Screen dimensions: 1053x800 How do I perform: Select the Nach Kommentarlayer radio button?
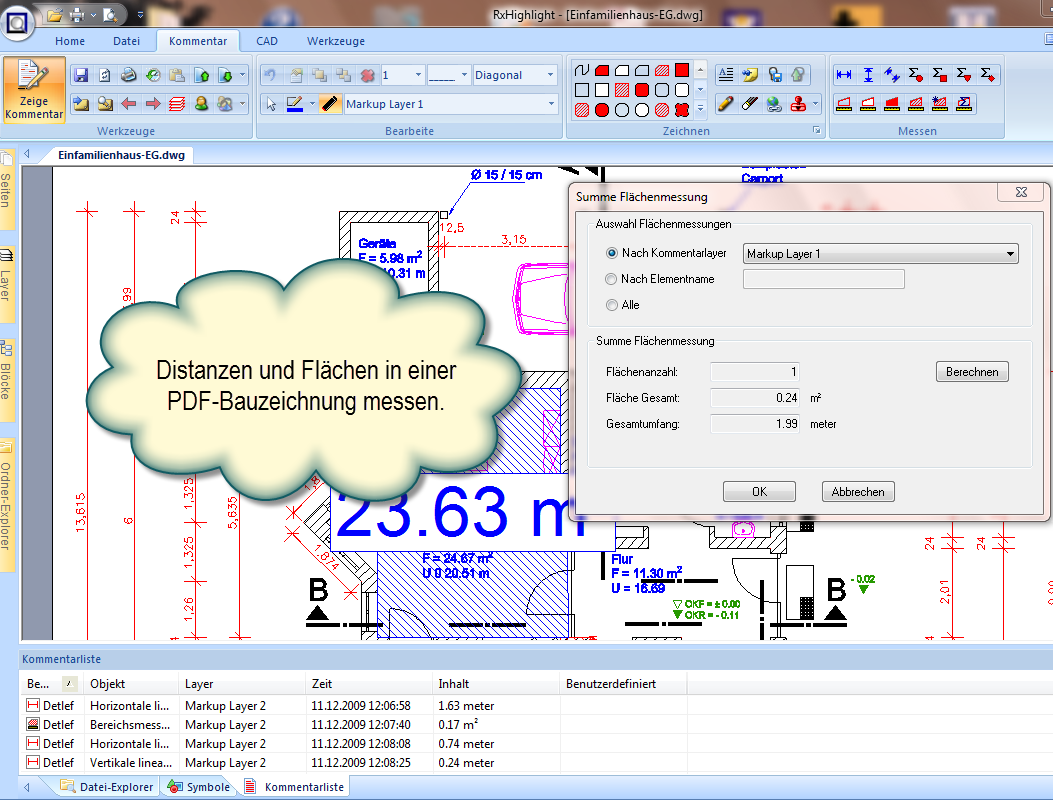point(612,254)
